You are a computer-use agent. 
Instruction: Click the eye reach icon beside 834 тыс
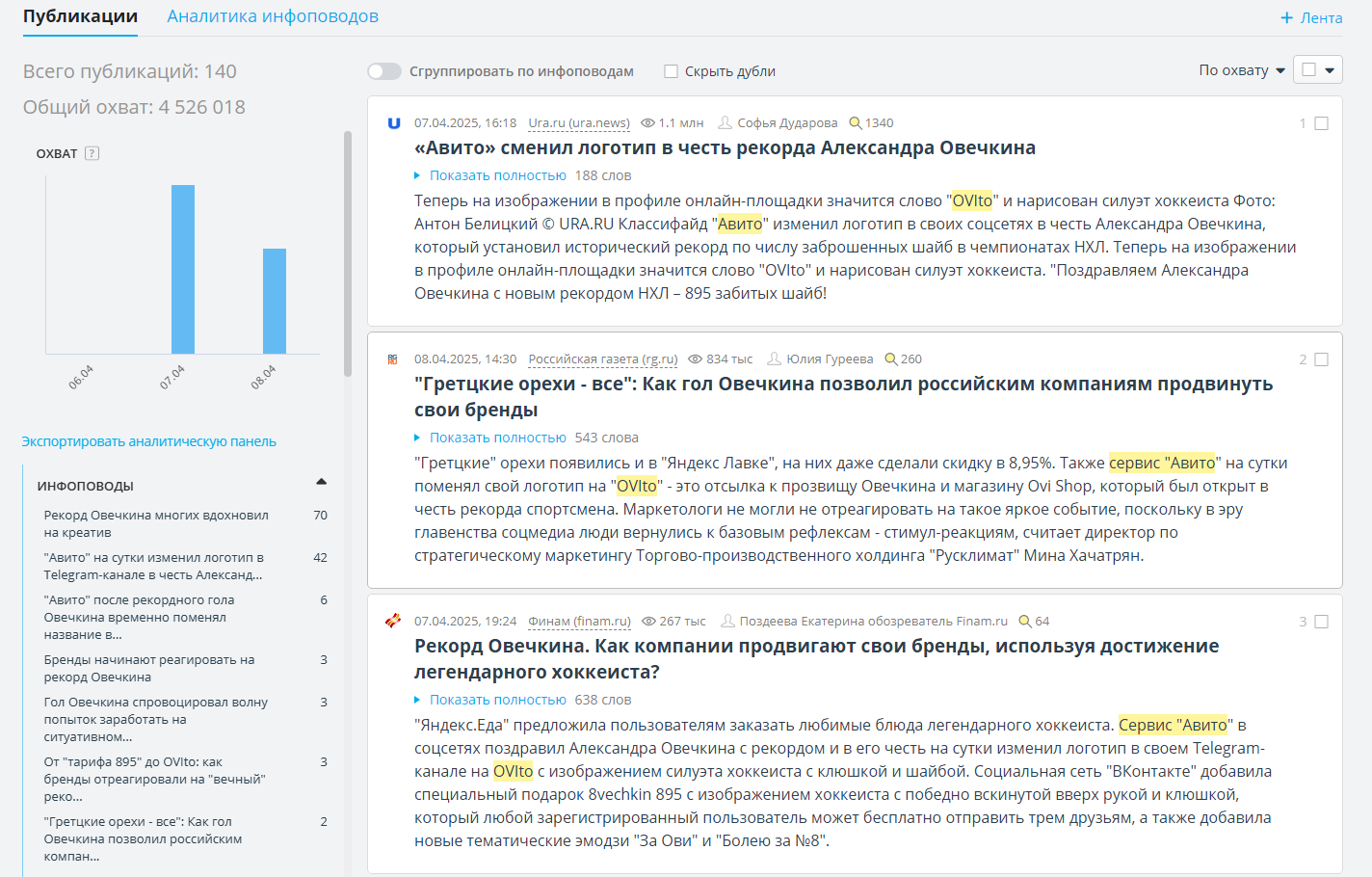coord(696,359)
